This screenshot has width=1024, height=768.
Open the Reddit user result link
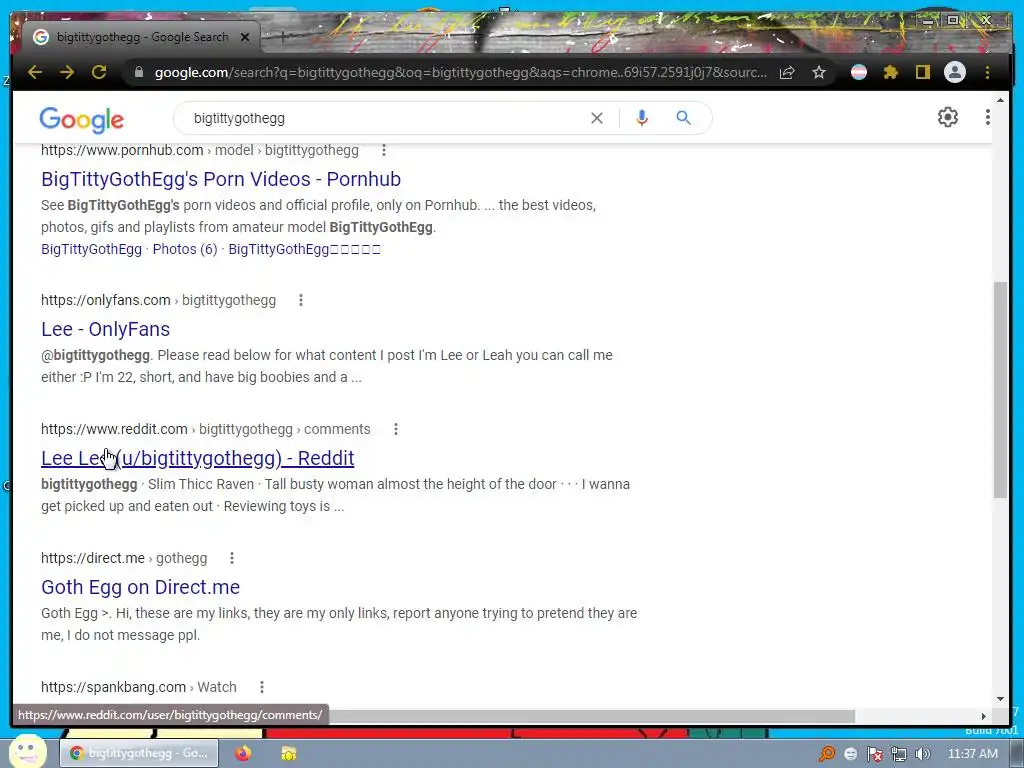197,458
